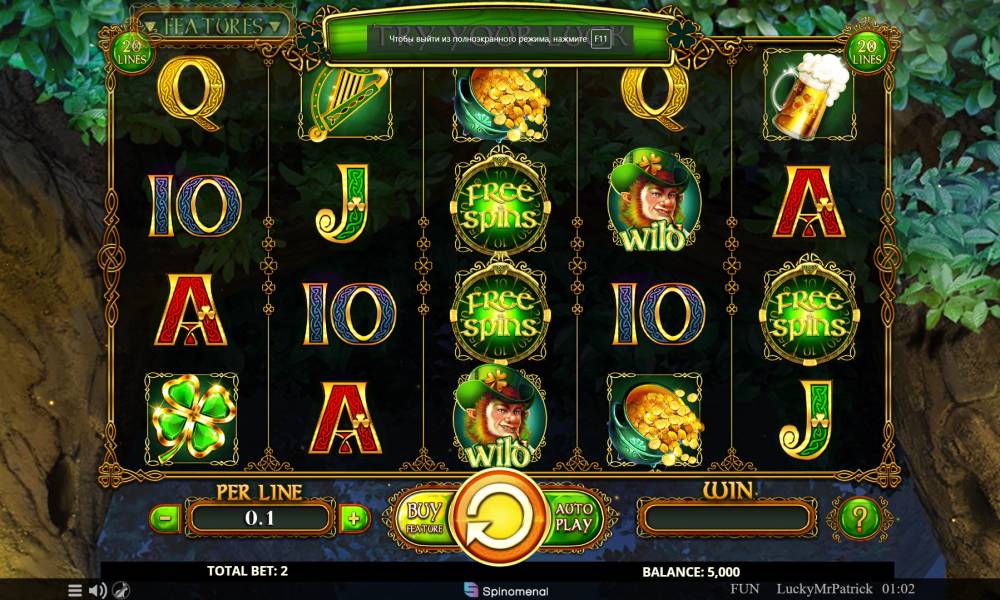Click the four-leaf clover symbol
Image resolution: width=1000 pixels, height=600 pixels.
tap(191, 419)
